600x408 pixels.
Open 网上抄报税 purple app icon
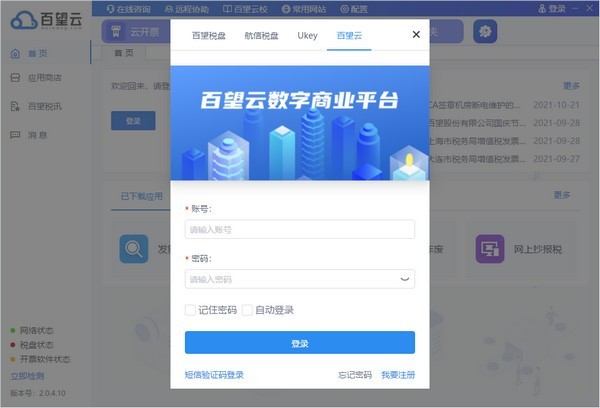(490, 249)
